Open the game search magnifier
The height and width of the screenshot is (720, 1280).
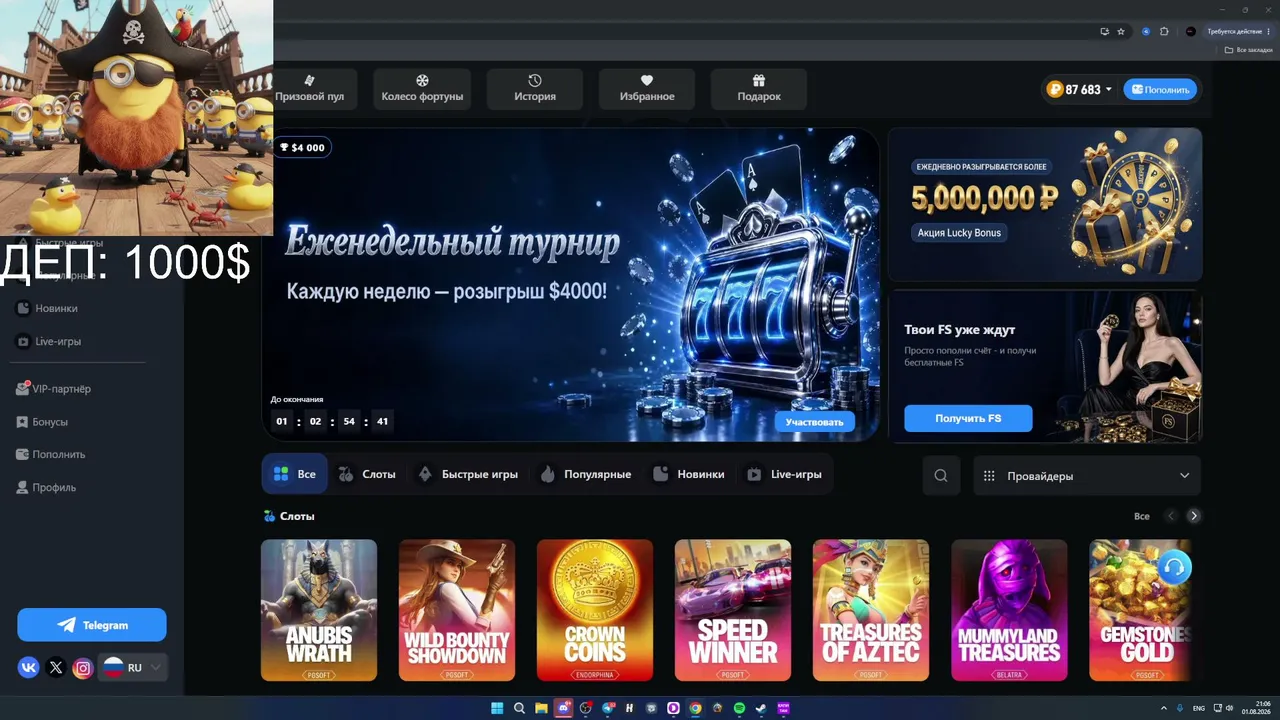[941, 476]
